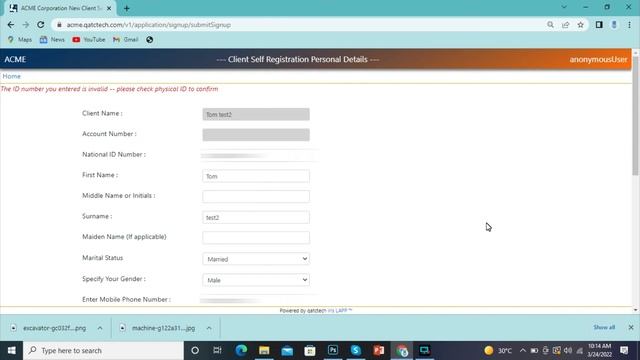Go back to the previous page

11,25
